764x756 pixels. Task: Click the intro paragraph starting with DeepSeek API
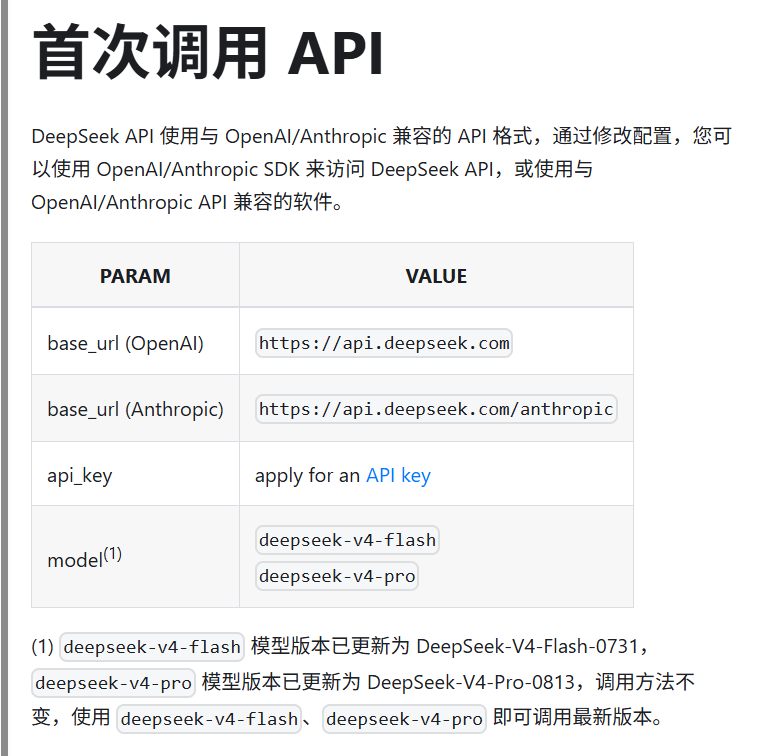point(382,169)
